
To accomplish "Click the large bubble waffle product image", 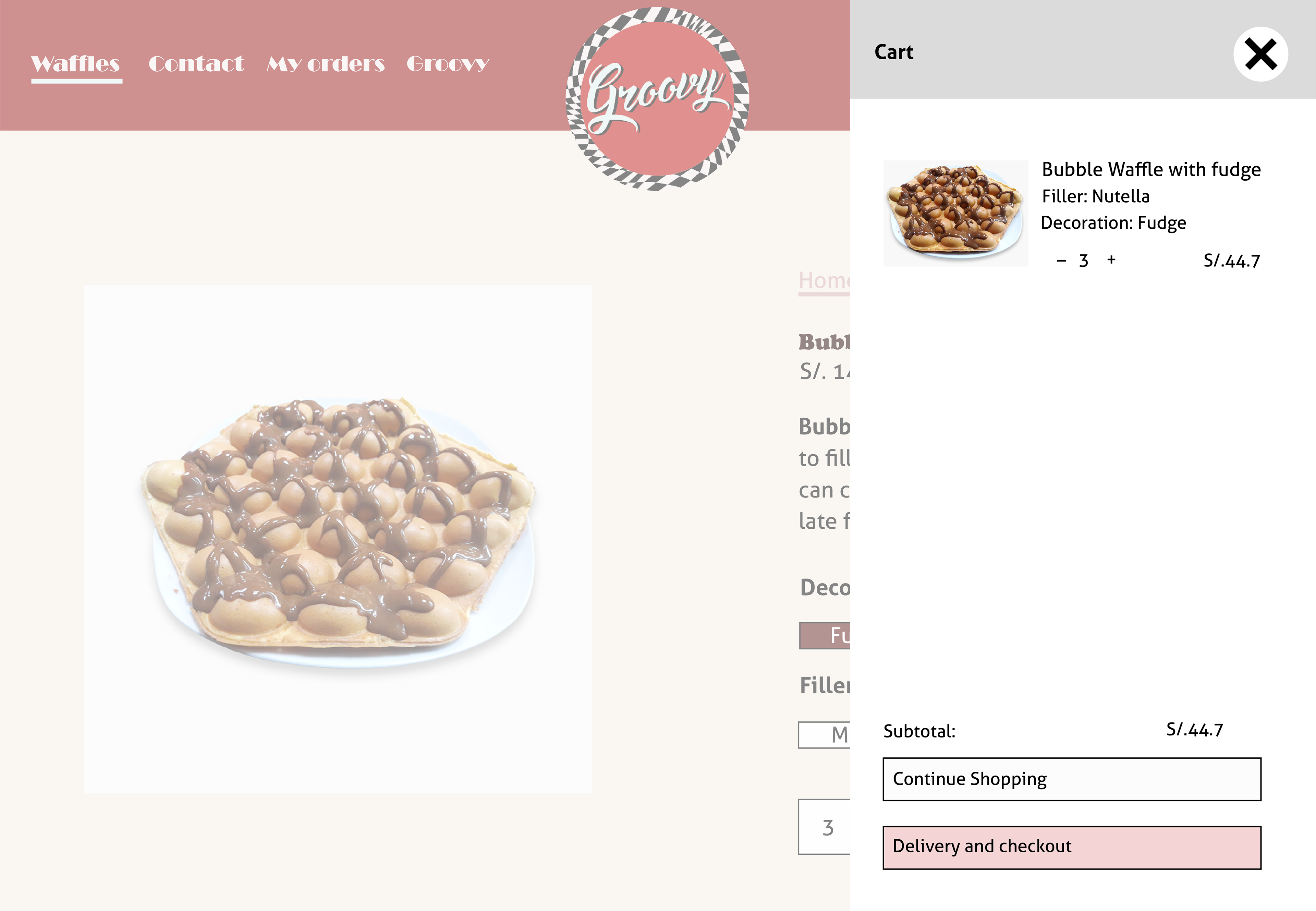I will tap(338, 538).
